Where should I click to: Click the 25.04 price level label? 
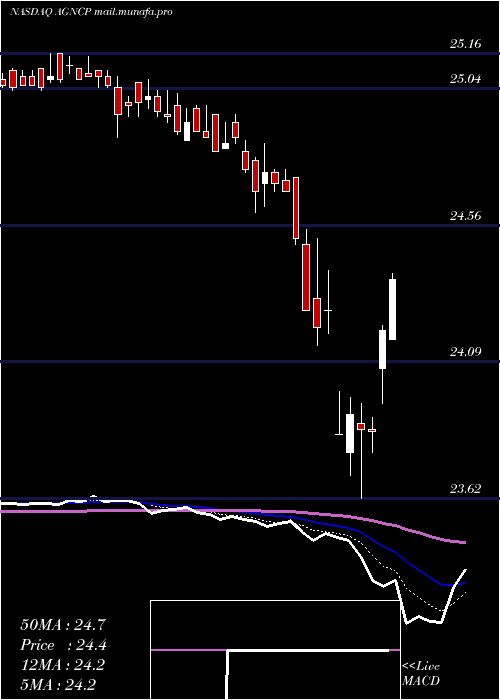pyautogui.click(x=466, y=79)
